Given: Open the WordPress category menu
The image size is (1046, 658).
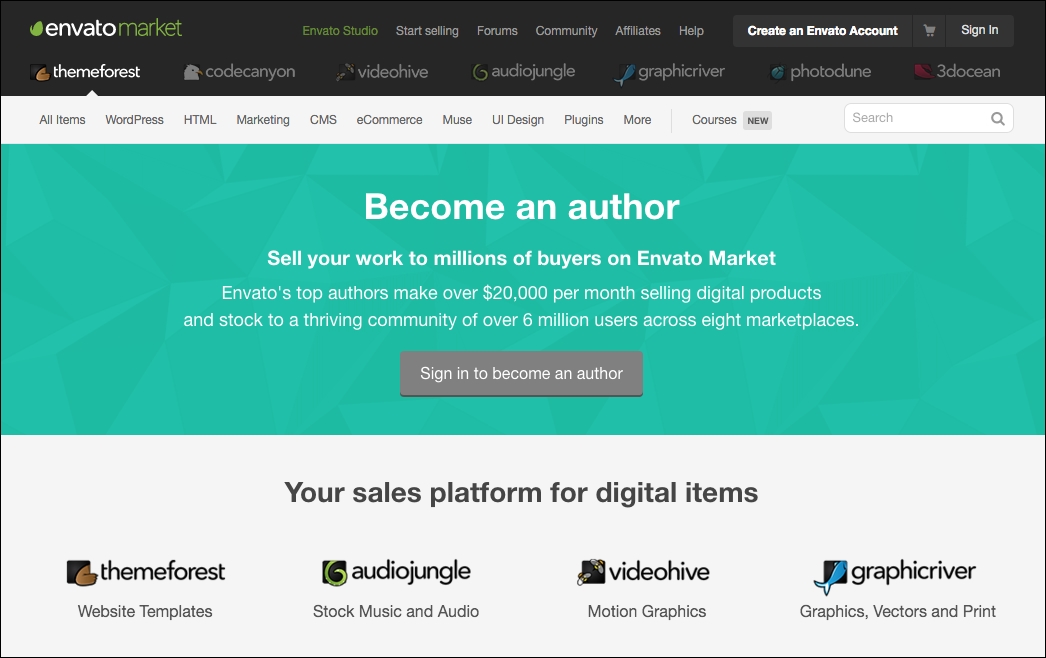Looking at the screenshot, I should tap(134, 120).
